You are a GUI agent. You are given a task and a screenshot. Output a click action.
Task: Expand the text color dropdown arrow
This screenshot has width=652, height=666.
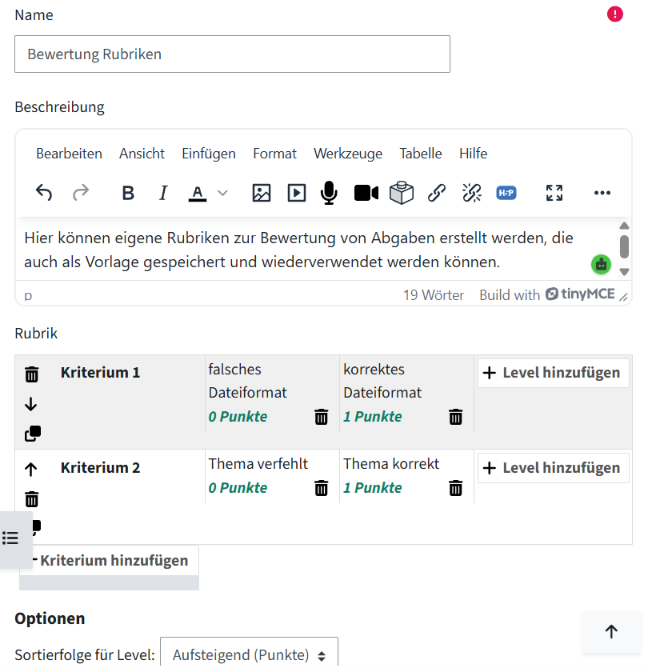223,193
